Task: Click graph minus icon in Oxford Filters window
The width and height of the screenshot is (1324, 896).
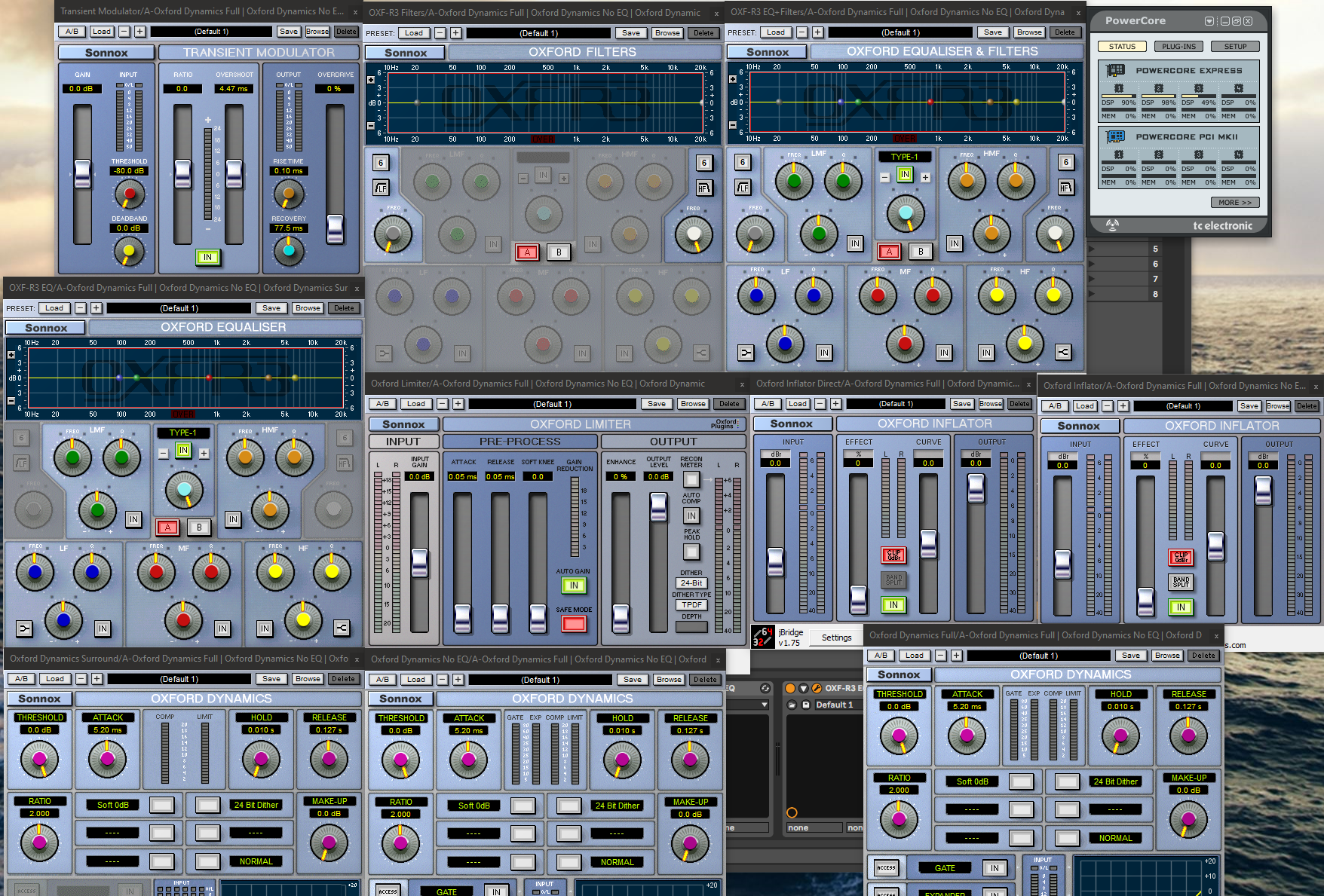Action: (370, 126)
